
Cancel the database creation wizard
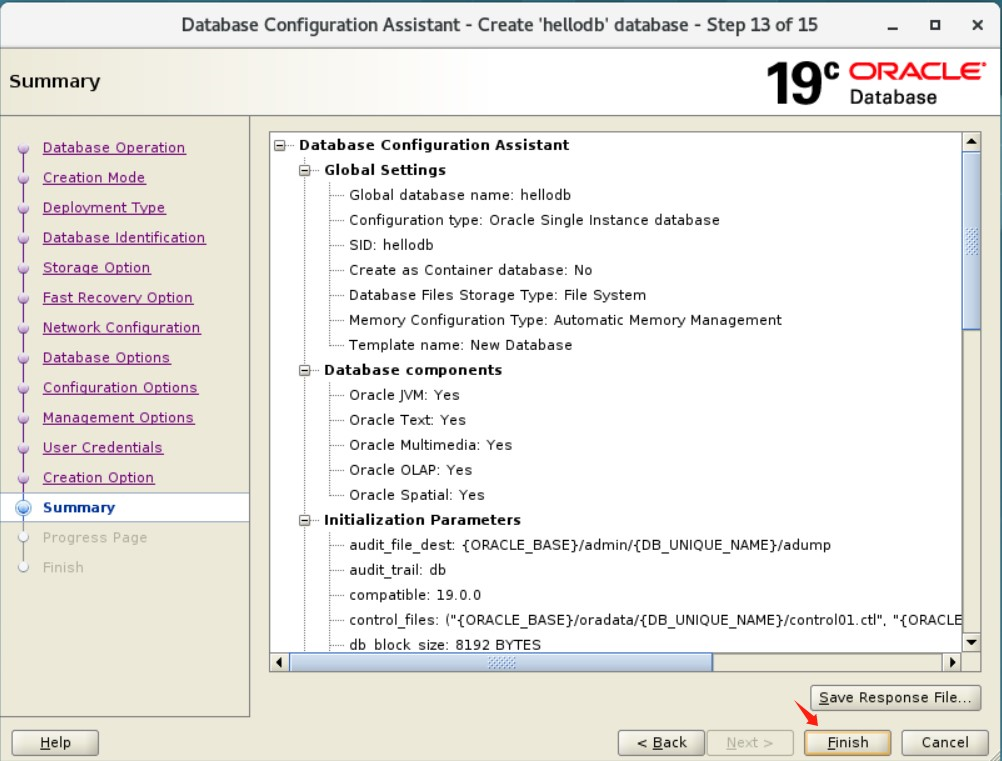[x=944, y=742]
